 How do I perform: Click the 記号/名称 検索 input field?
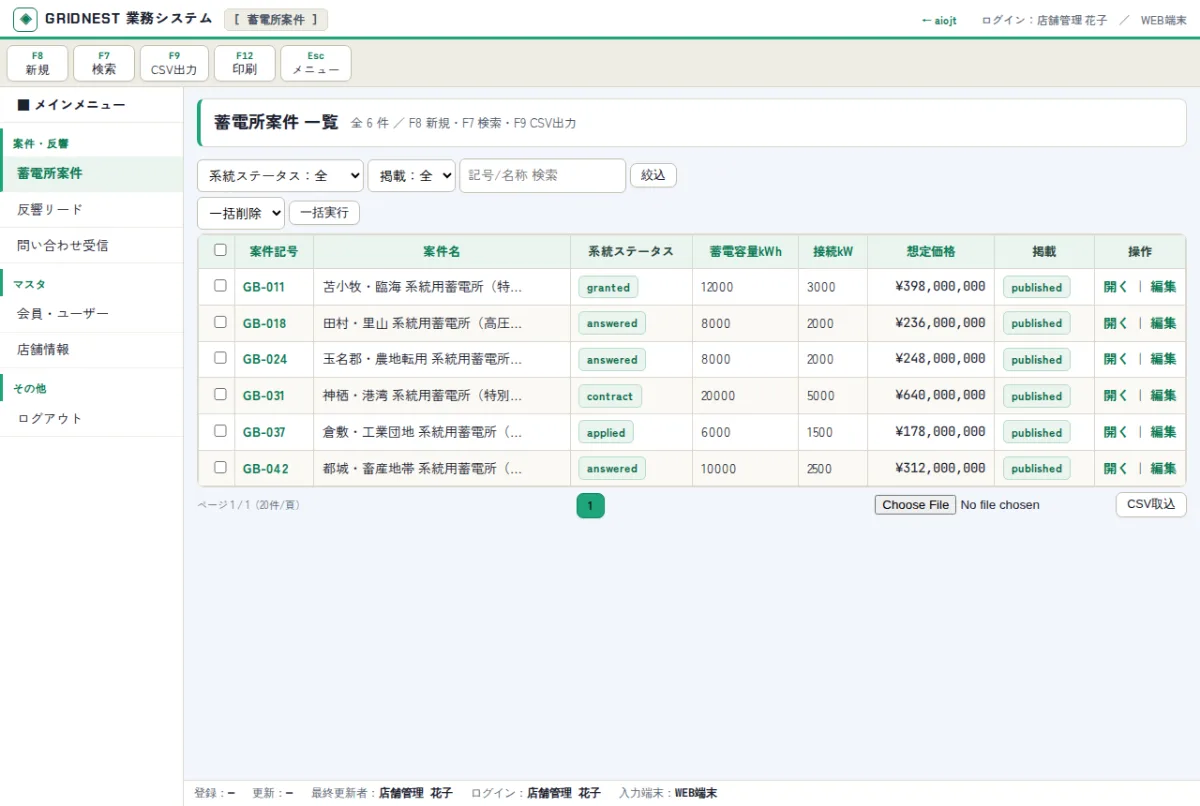[x=543, y=175]
